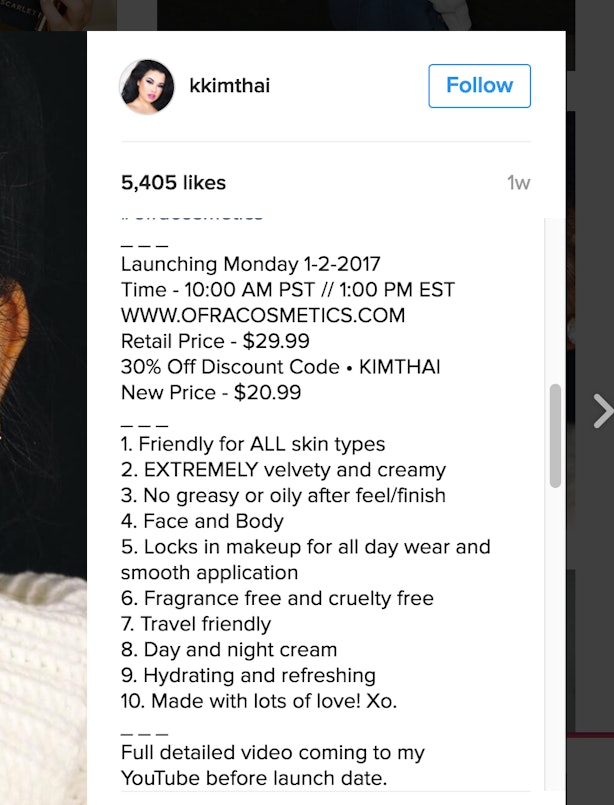This screenshot has width=614, height=805.
Task: Open the 1w post timestamp
Action: 519,183
